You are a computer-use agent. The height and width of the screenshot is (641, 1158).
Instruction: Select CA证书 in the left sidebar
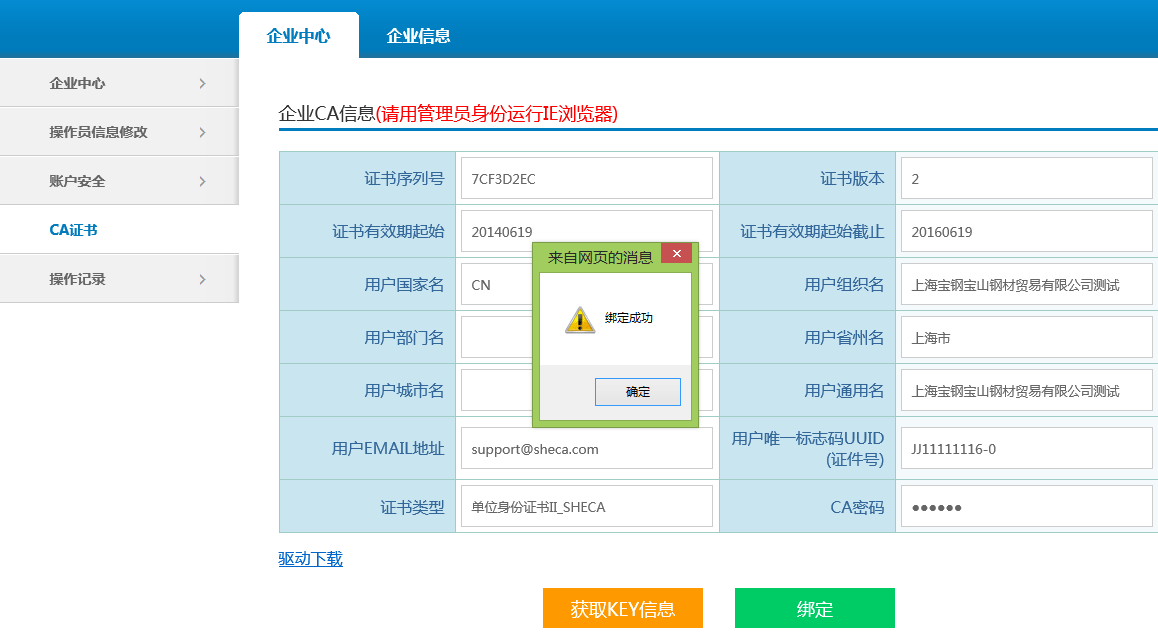[74, 230]
